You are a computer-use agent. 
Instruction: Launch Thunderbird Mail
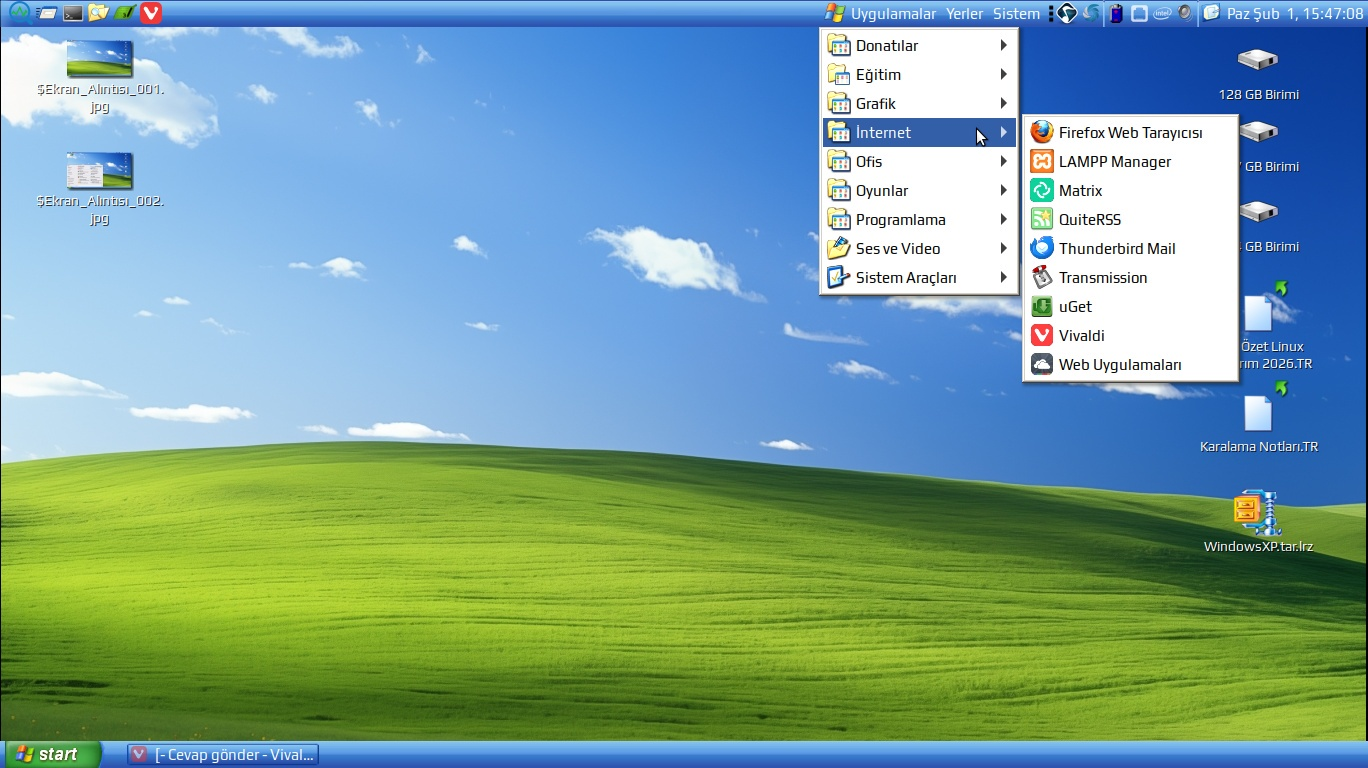[1130, 248]
